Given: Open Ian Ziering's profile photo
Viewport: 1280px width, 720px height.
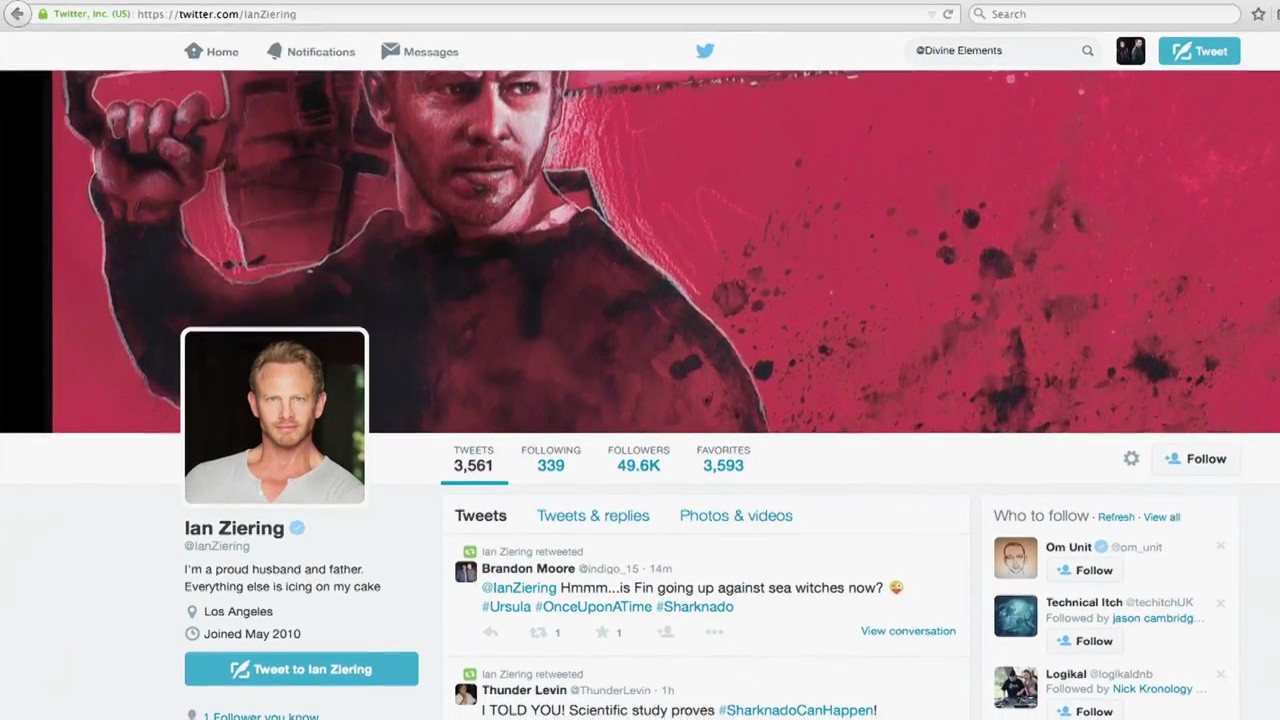Looking at the screenshot, I should point(275,417).
